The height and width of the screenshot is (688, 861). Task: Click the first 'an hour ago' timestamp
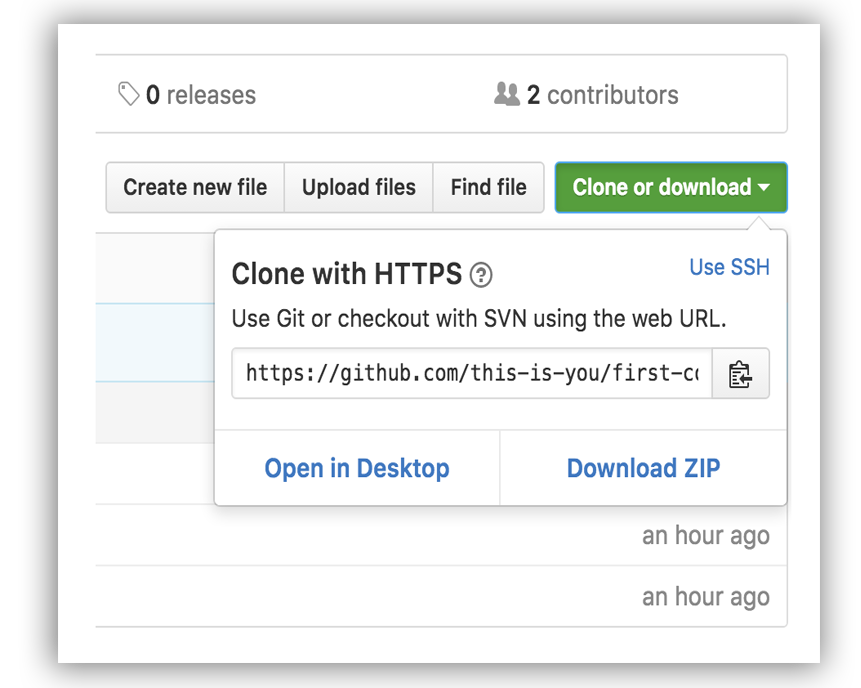click(706, 536)
